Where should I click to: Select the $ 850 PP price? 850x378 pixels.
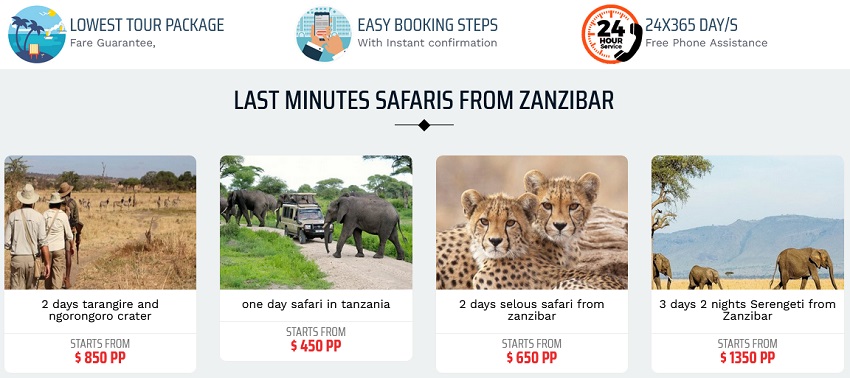100,358
